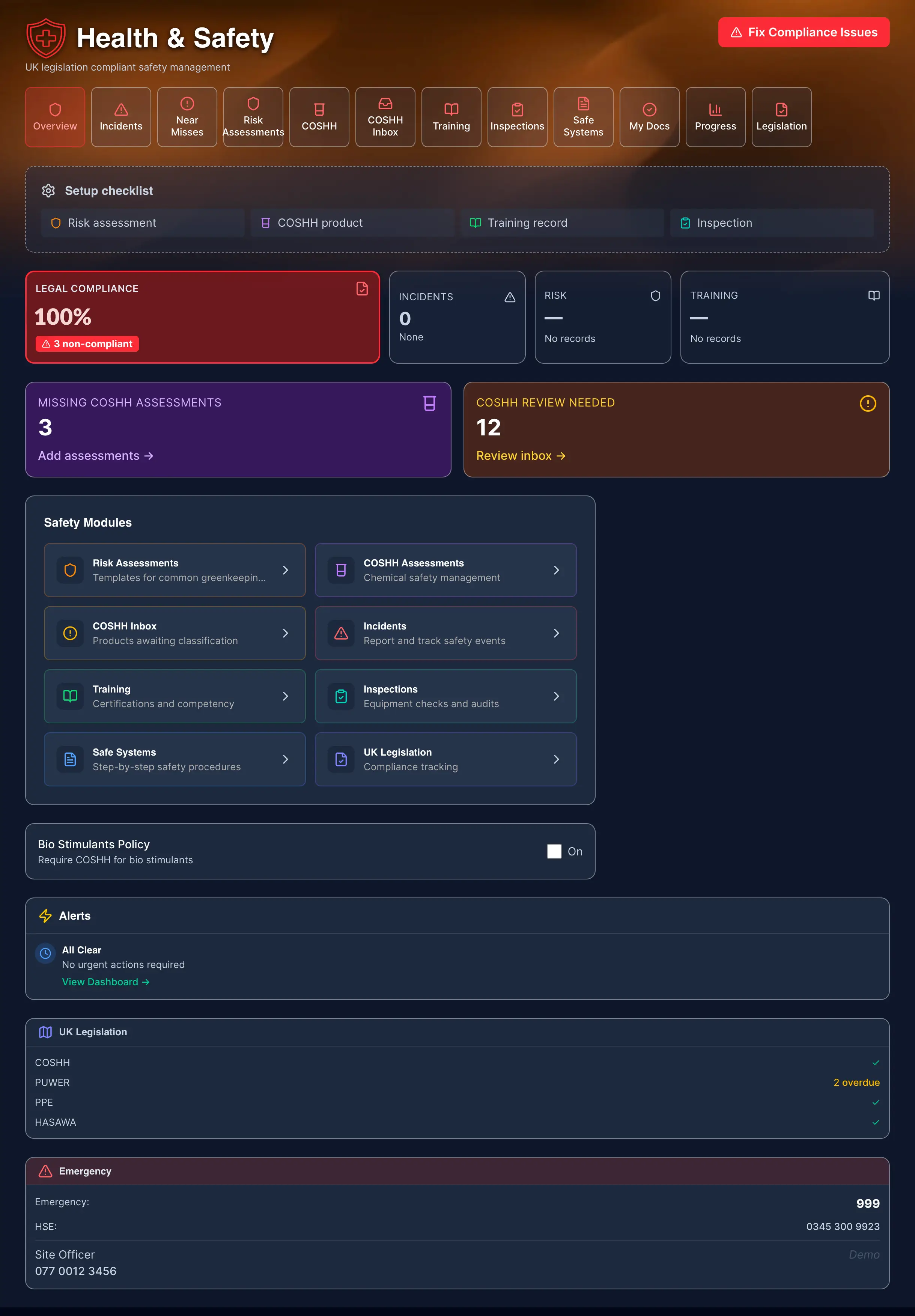This screenshot has height=1316, width=915.
Task: Click the COSHH Inbox module alert icon
Action: tap(70, 633)
